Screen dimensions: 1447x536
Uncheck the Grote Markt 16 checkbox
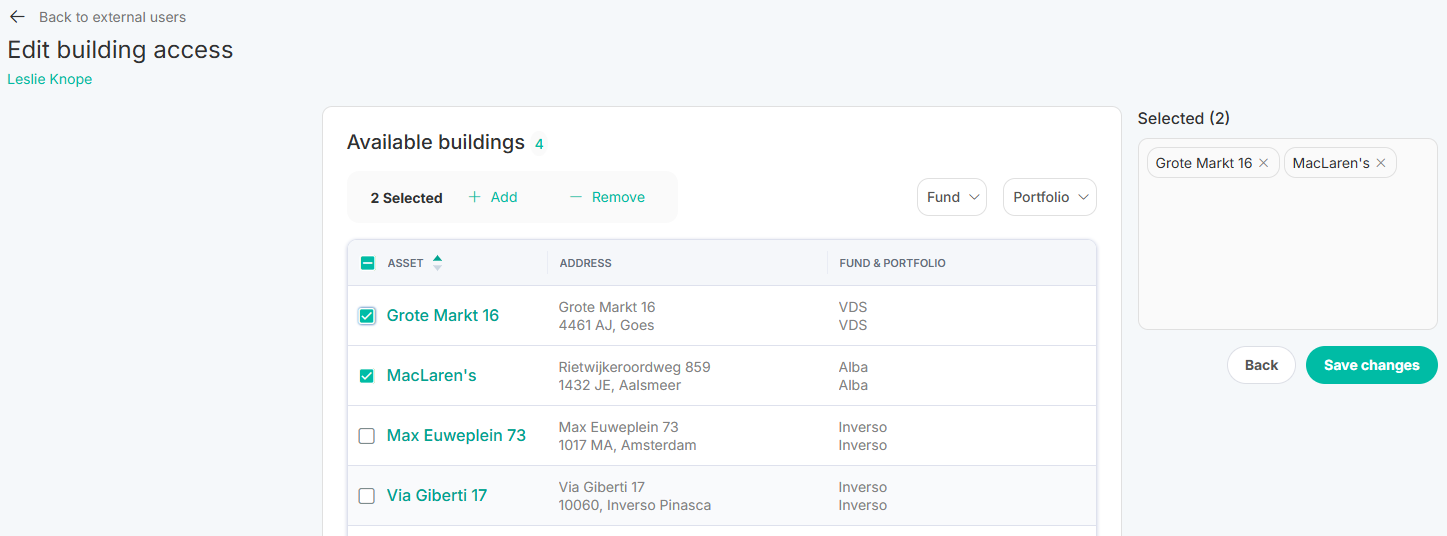pyautogui.click(x=367, y=316)
